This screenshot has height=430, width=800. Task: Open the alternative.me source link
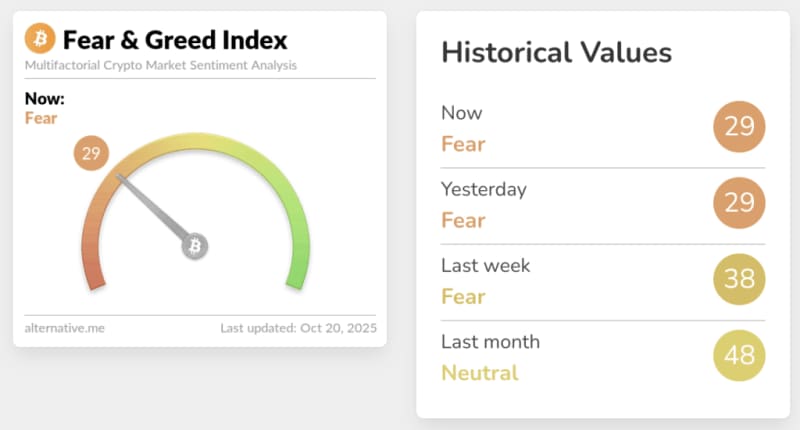(x=63, y=328)
